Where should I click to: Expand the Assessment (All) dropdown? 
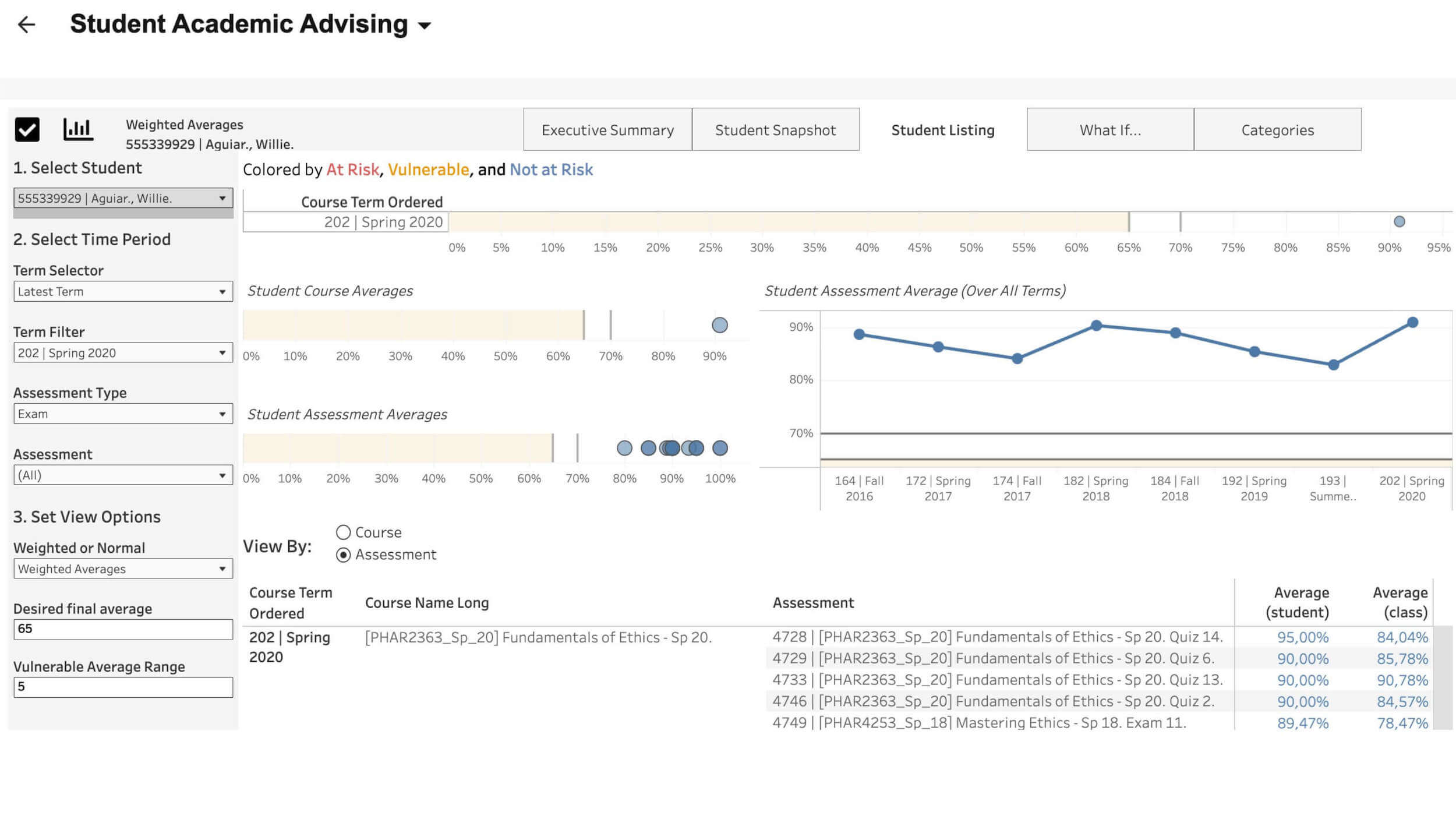[x=123, y=475]
